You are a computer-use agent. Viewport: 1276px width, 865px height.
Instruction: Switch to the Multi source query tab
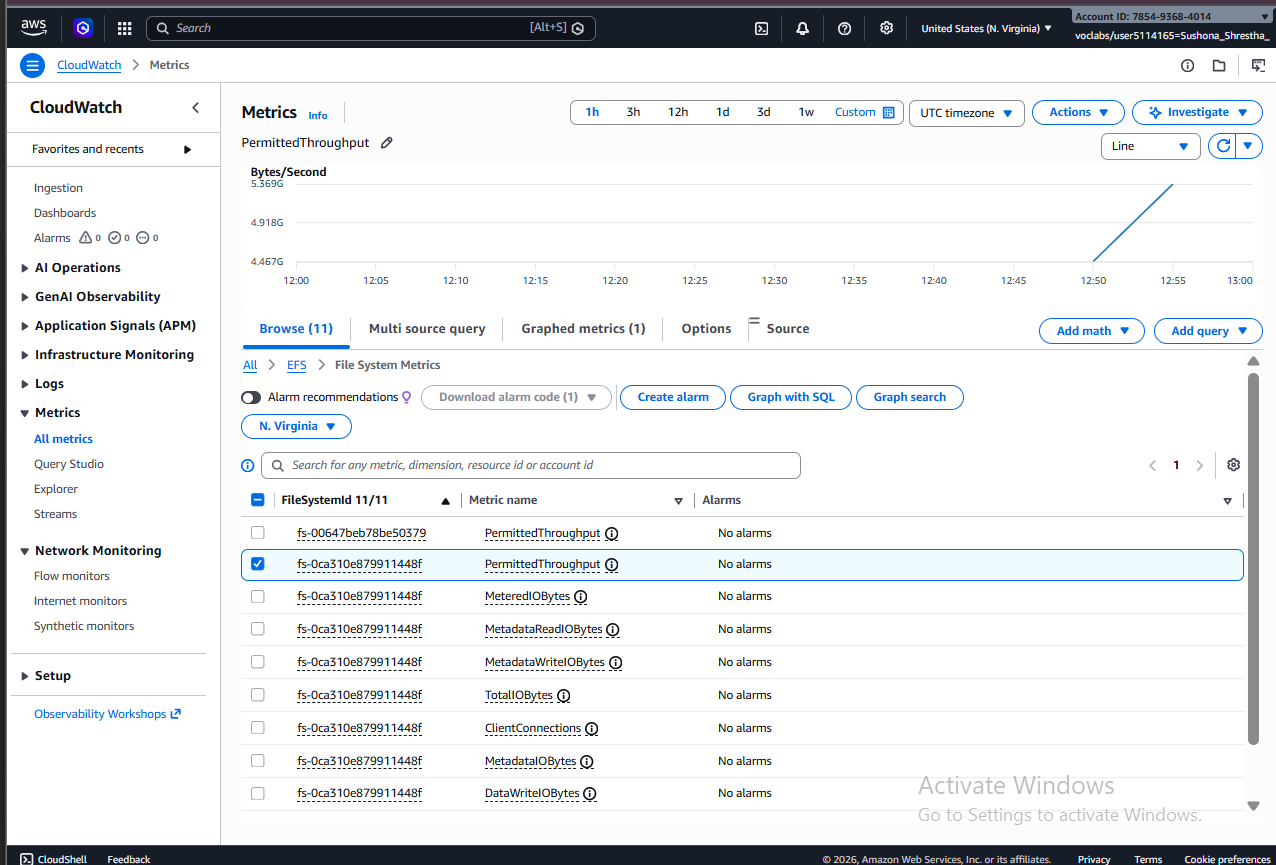click(427, 328)
